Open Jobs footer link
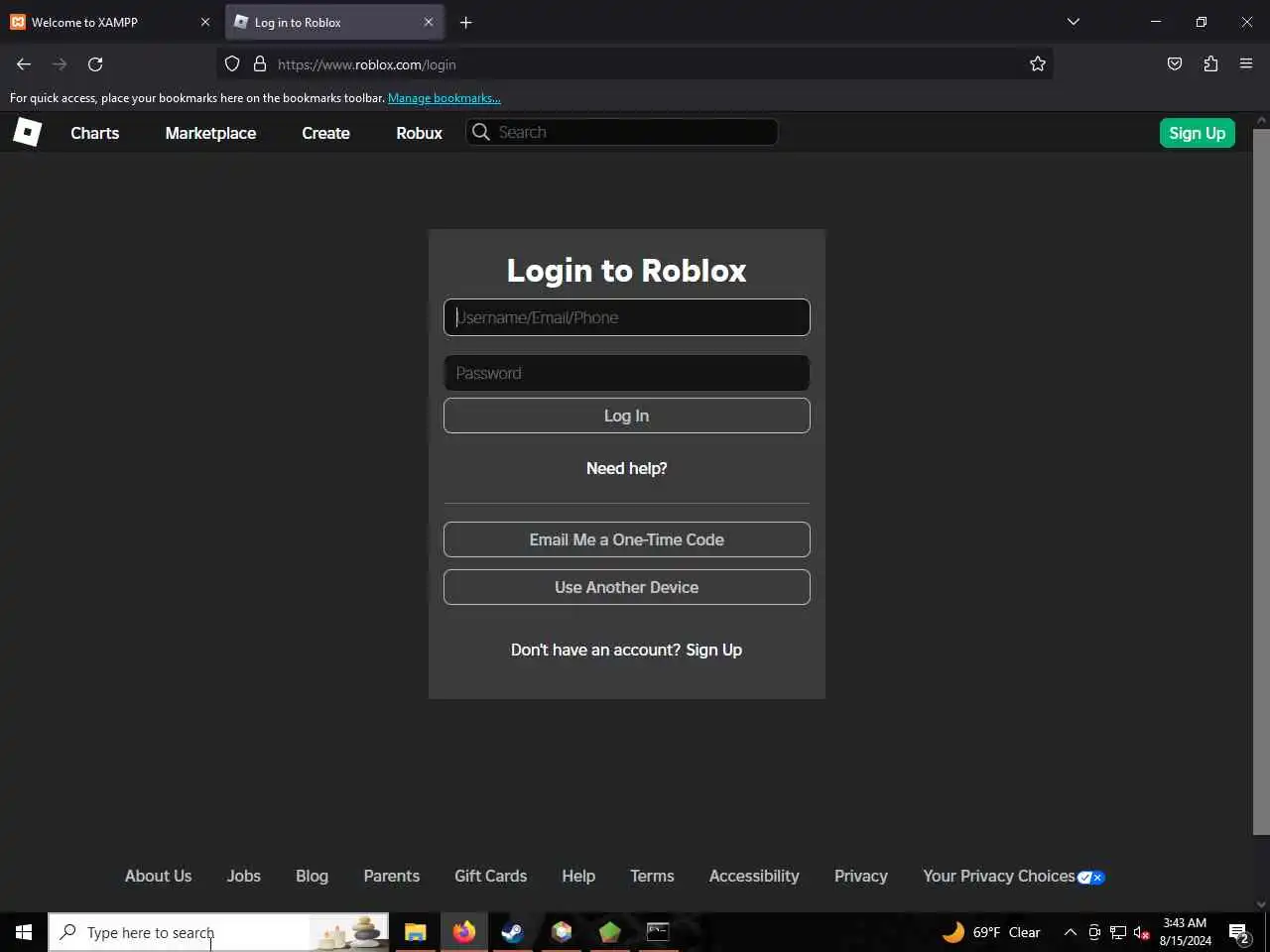 coord(244,876)
